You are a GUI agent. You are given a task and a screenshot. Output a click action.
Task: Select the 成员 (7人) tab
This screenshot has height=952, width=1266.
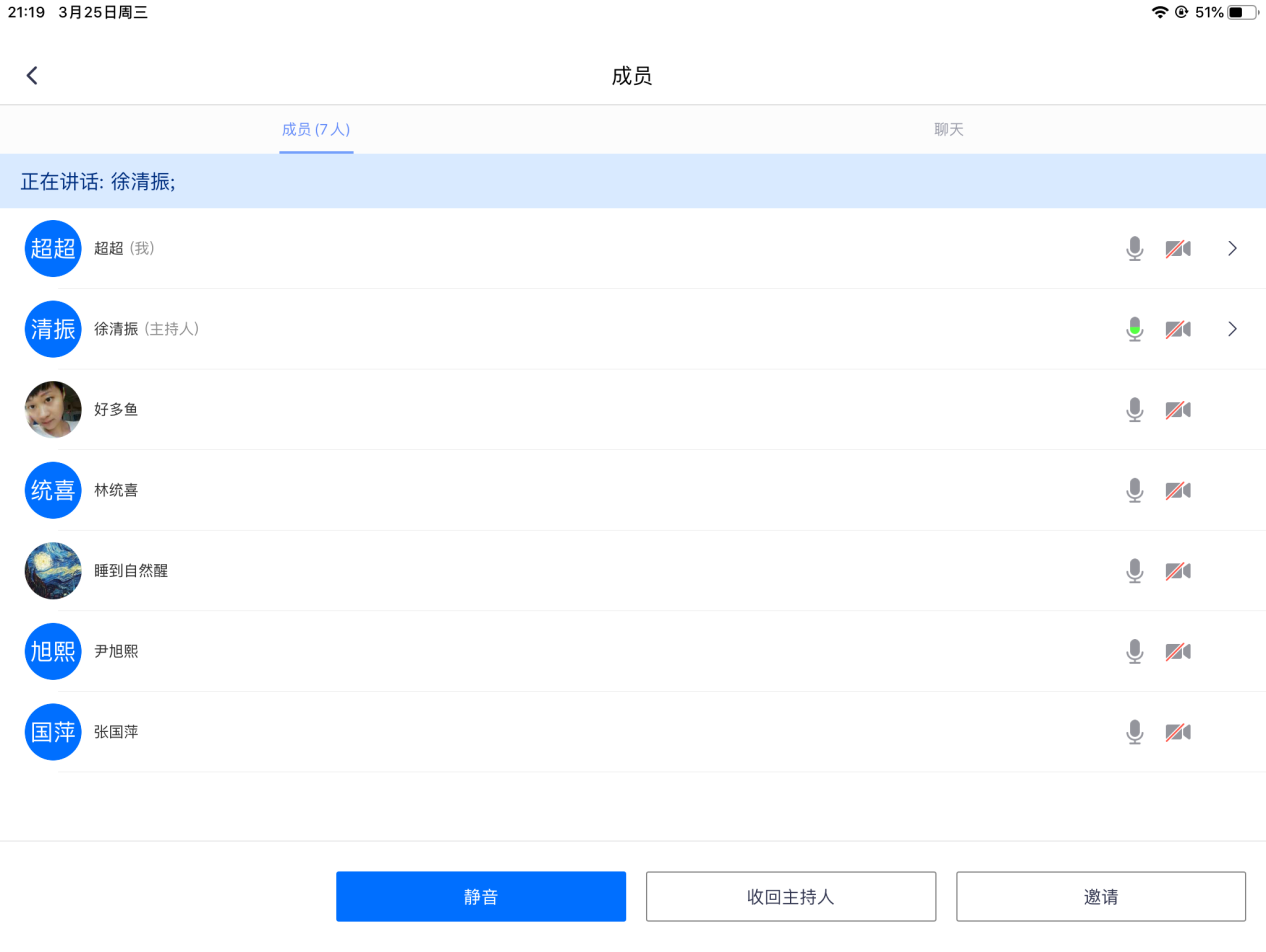tap(316, 130)
